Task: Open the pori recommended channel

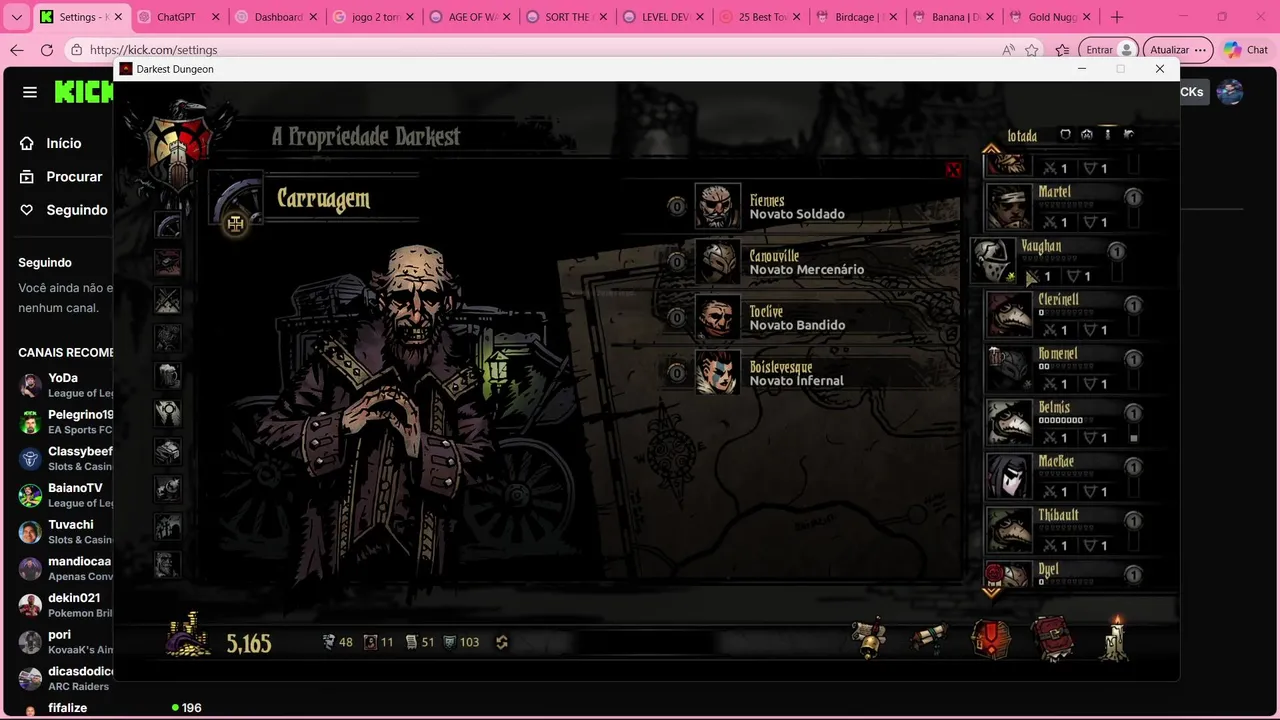Action: [65, 642]
